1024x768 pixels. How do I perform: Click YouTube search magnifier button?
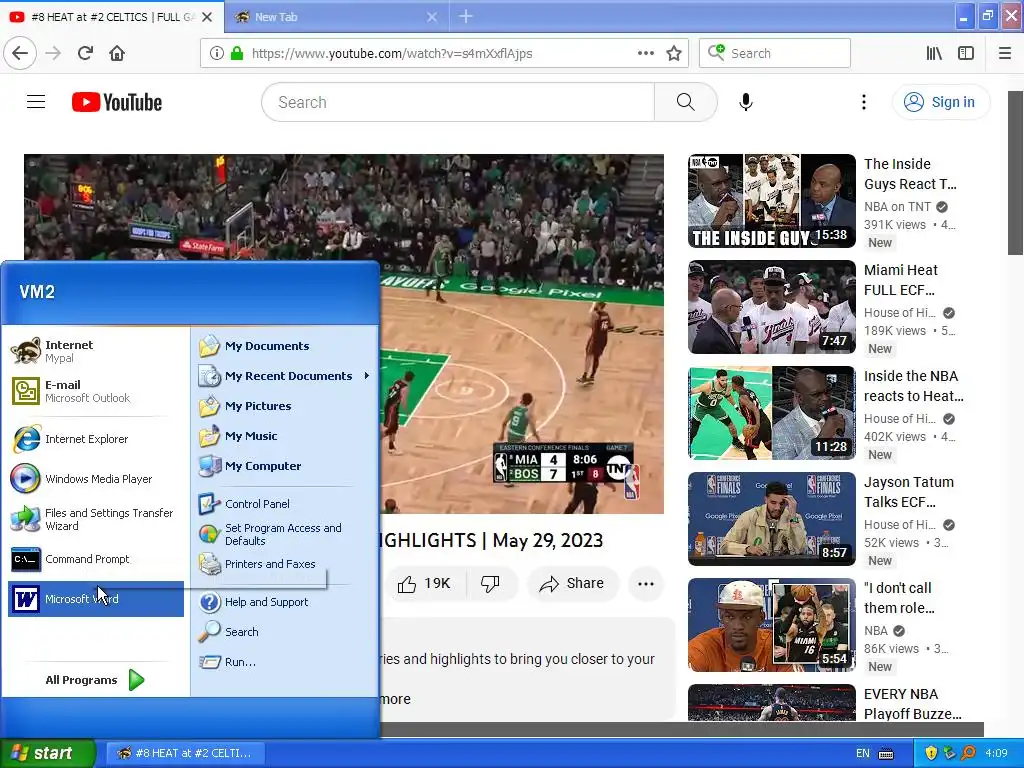click(x=686, y=102)
